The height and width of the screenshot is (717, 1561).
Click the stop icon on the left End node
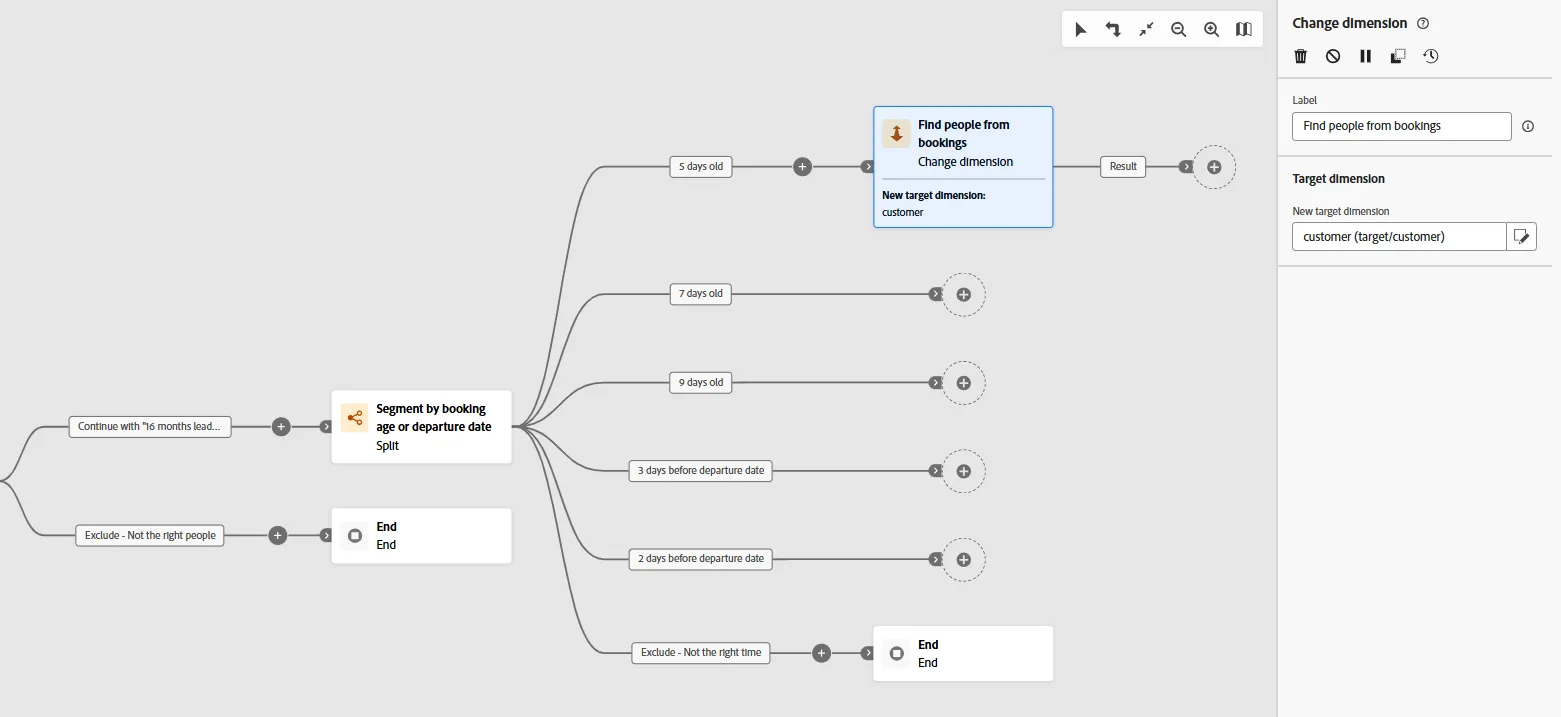[354, 535]
